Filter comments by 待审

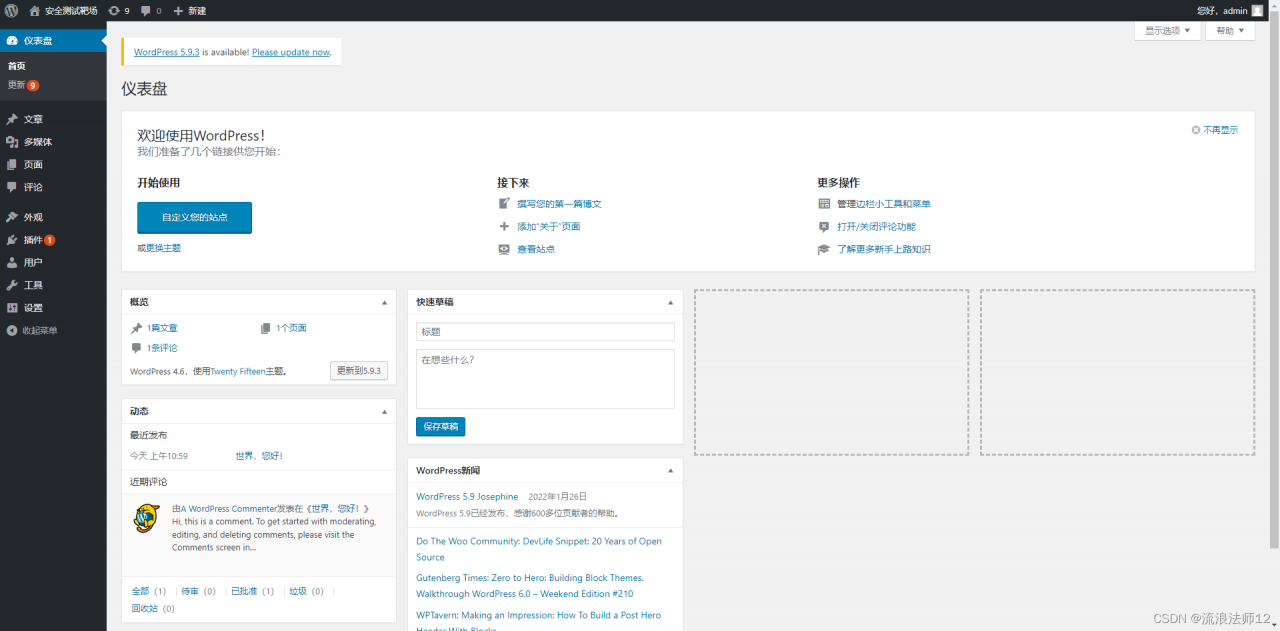click(190, 591)
